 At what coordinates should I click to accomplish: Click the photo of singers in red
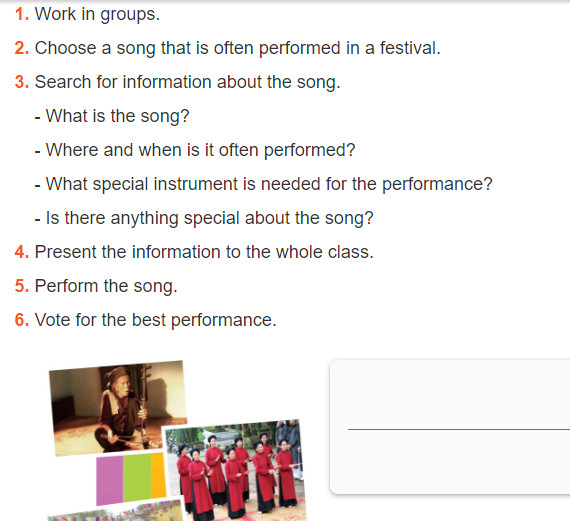[x=236, y=472]
